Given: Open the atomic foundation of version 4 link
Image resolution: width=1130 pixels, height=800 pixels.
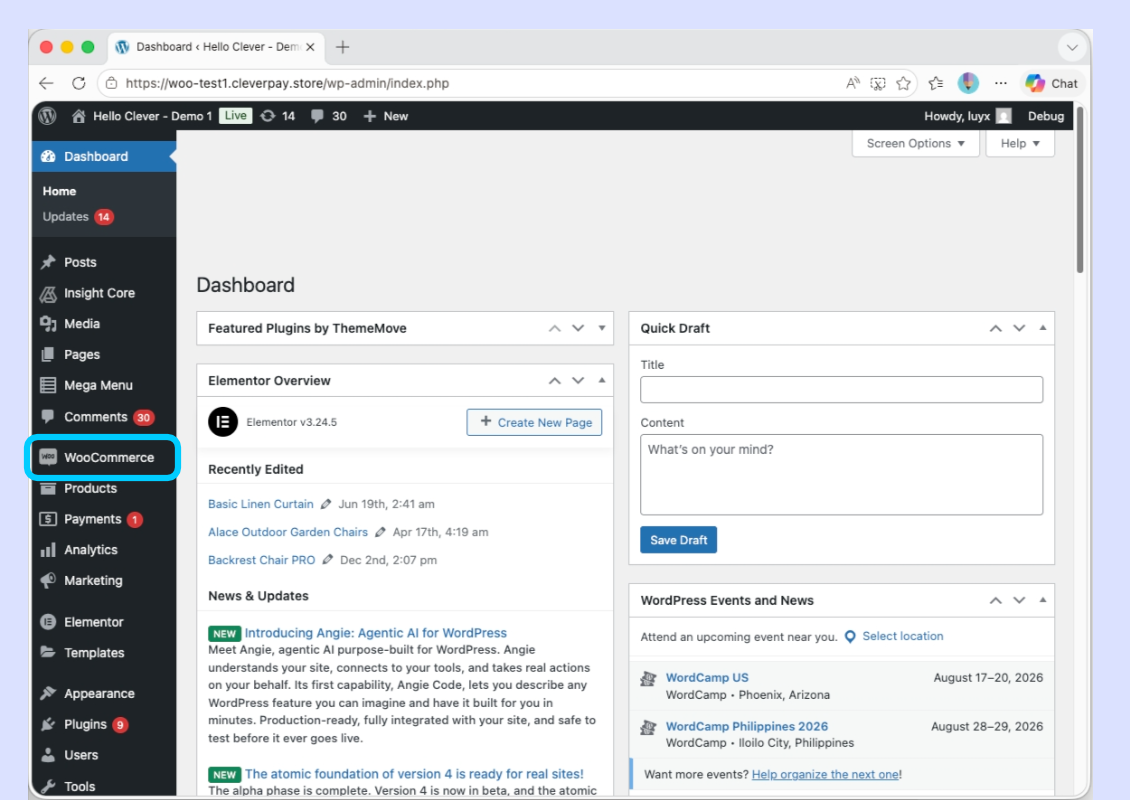Looking at the screenshot, I should point(414,774).
